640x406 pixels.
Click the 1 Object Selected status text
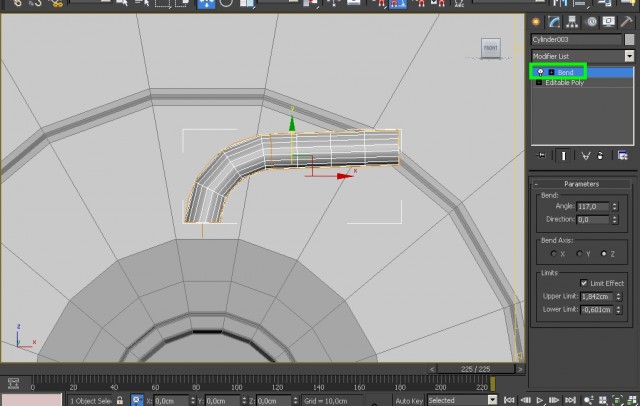90,401
